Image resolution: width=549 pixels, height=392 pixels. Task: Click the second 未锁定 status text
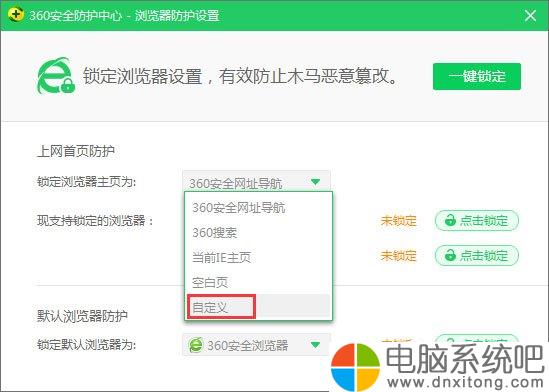coord(398,256)
